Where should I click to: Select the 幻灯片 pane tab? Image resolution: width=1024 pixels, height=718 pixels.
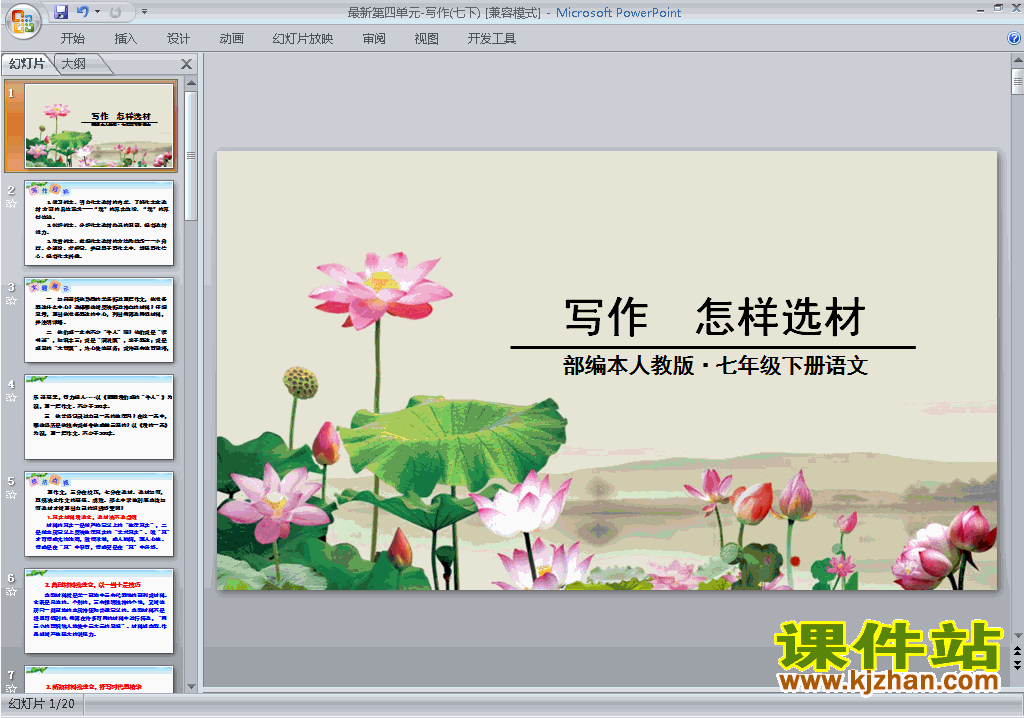pyautogui.click(x=27, y=63)
